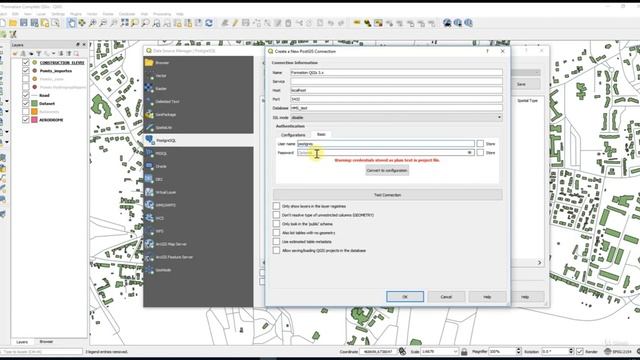Switch to the Basic authentication tab
Viewport: 640px width, 360px height.
coord(321,134)
